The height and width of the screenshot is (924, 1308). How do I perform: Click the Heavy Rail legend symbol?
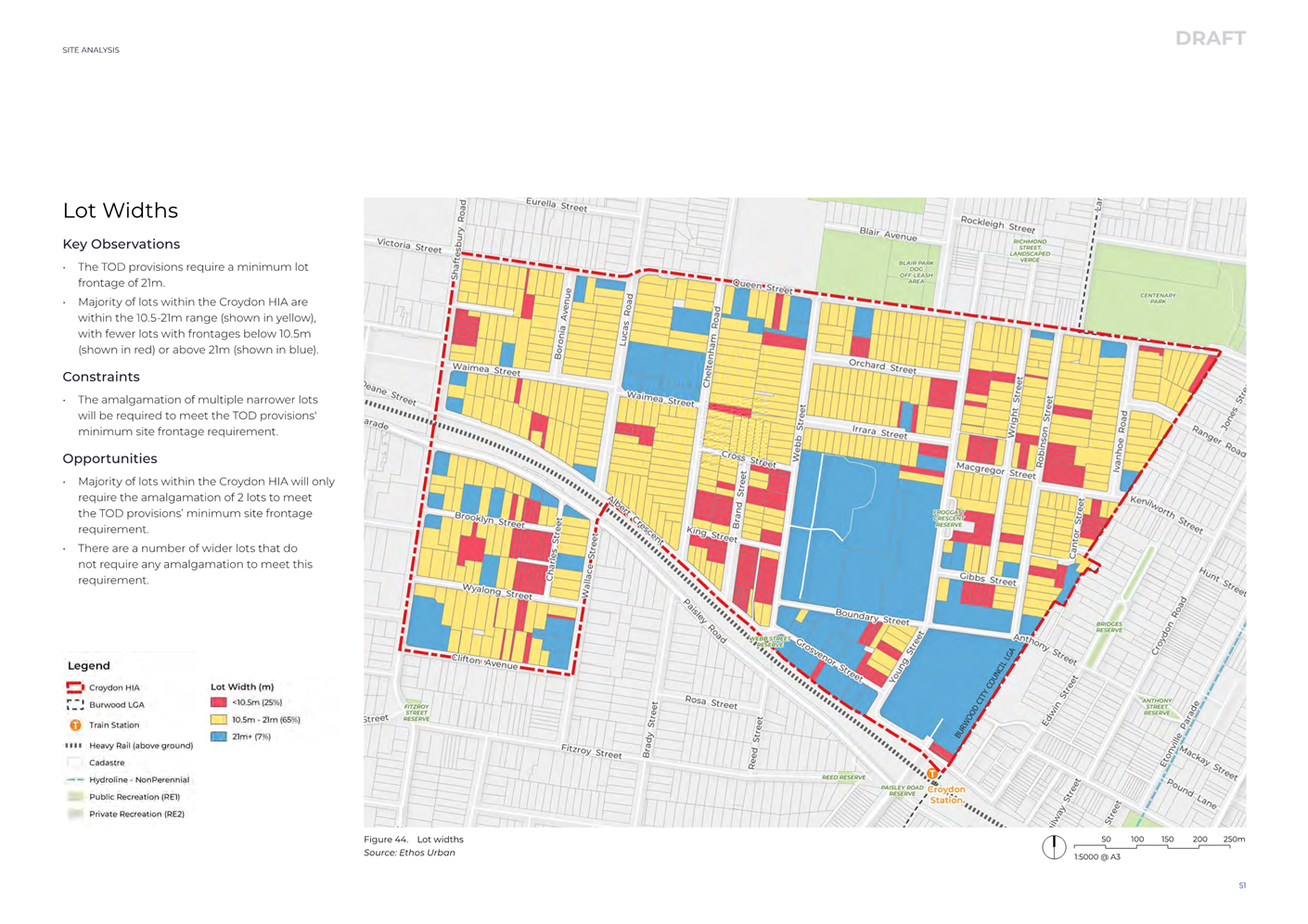click(x=74, y=745)
